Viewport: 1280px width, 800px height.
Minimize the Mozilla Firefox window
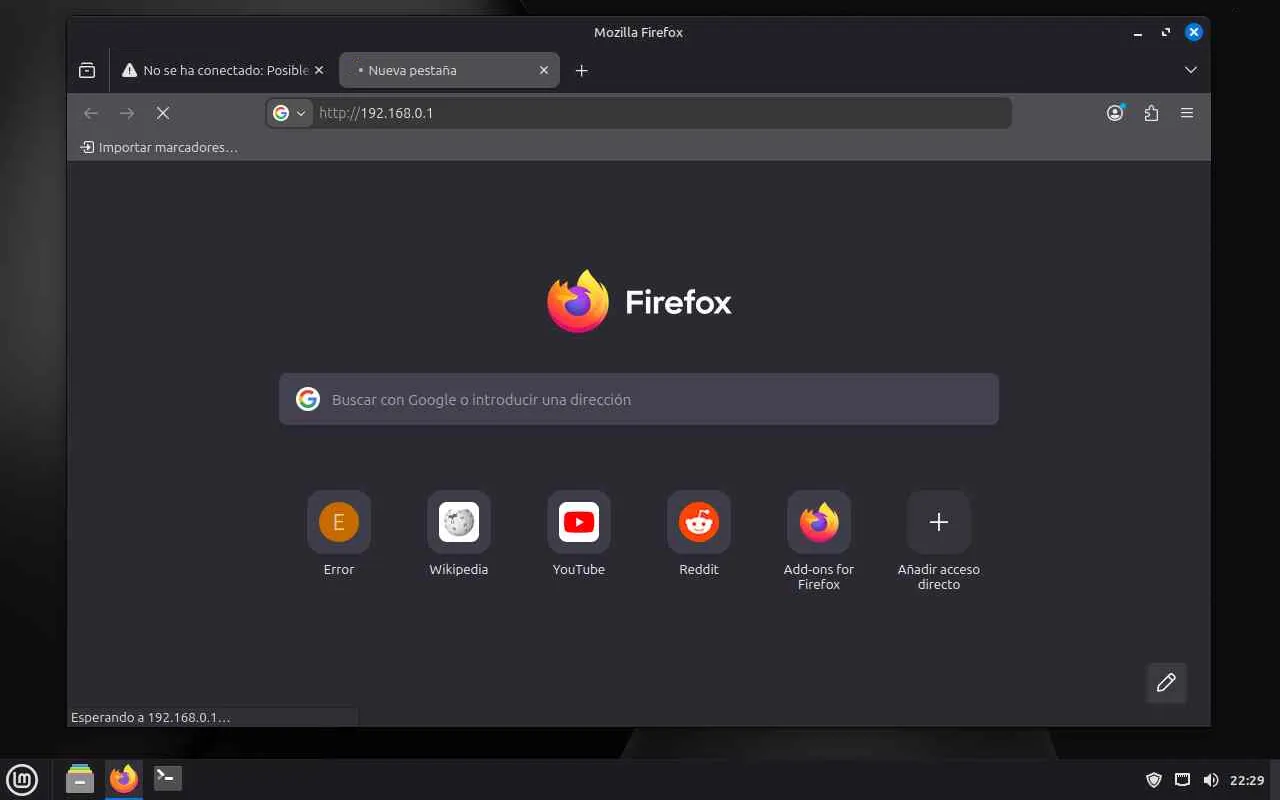click(x=1138, y=33)
